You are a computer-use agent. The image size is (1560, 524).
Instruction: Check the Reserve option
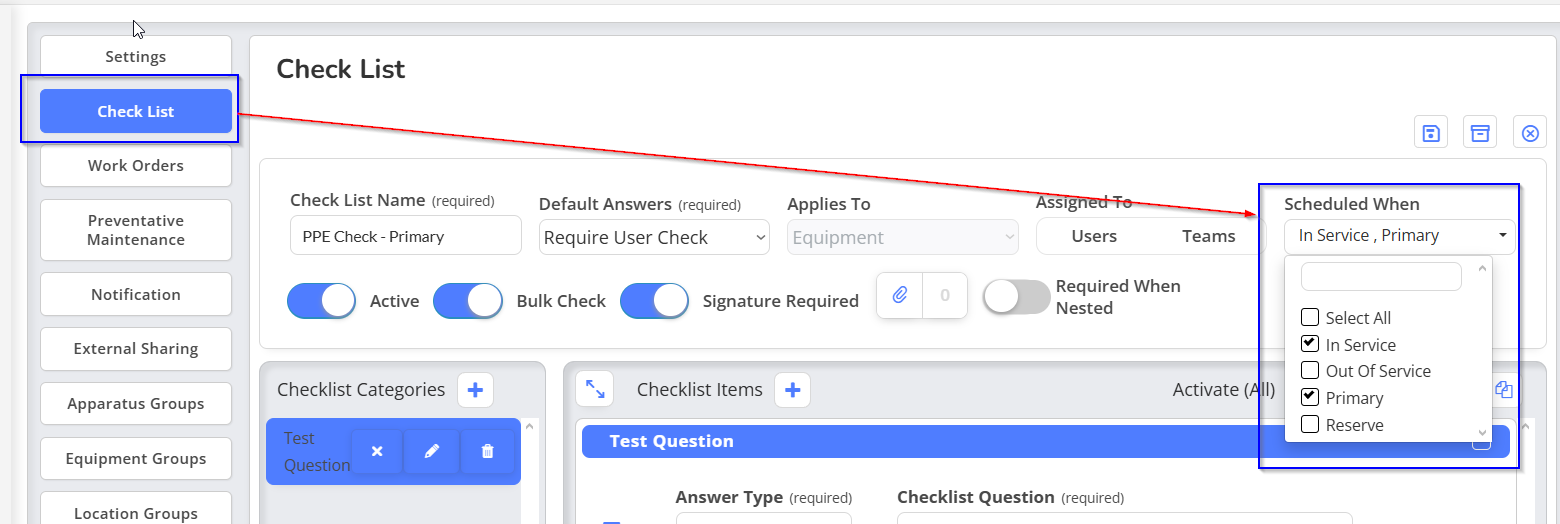[1310, 425]
